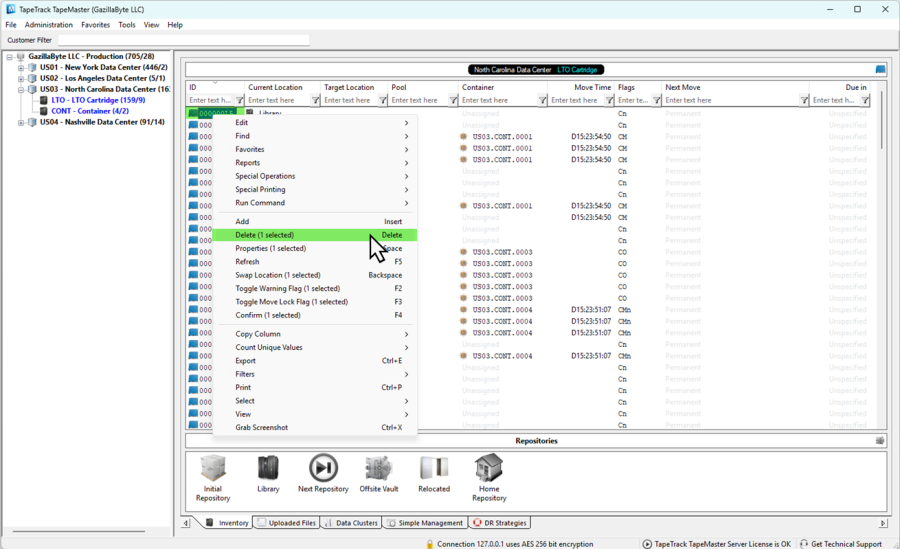Click the Next Move filter funnel icon

pos(804,100)
